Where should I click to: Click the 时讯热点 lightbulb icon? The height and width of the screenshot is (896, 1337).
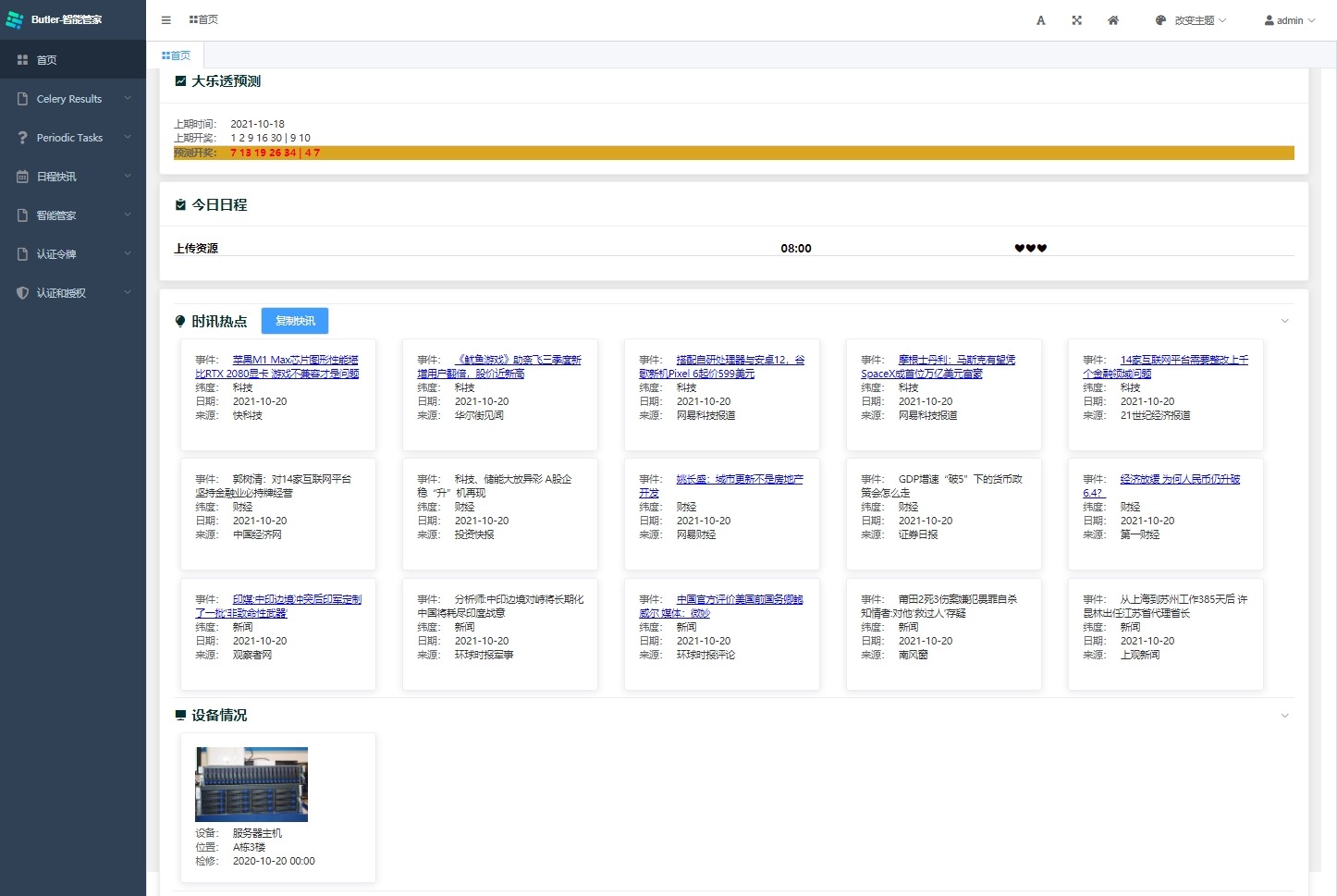pos(180,322)
